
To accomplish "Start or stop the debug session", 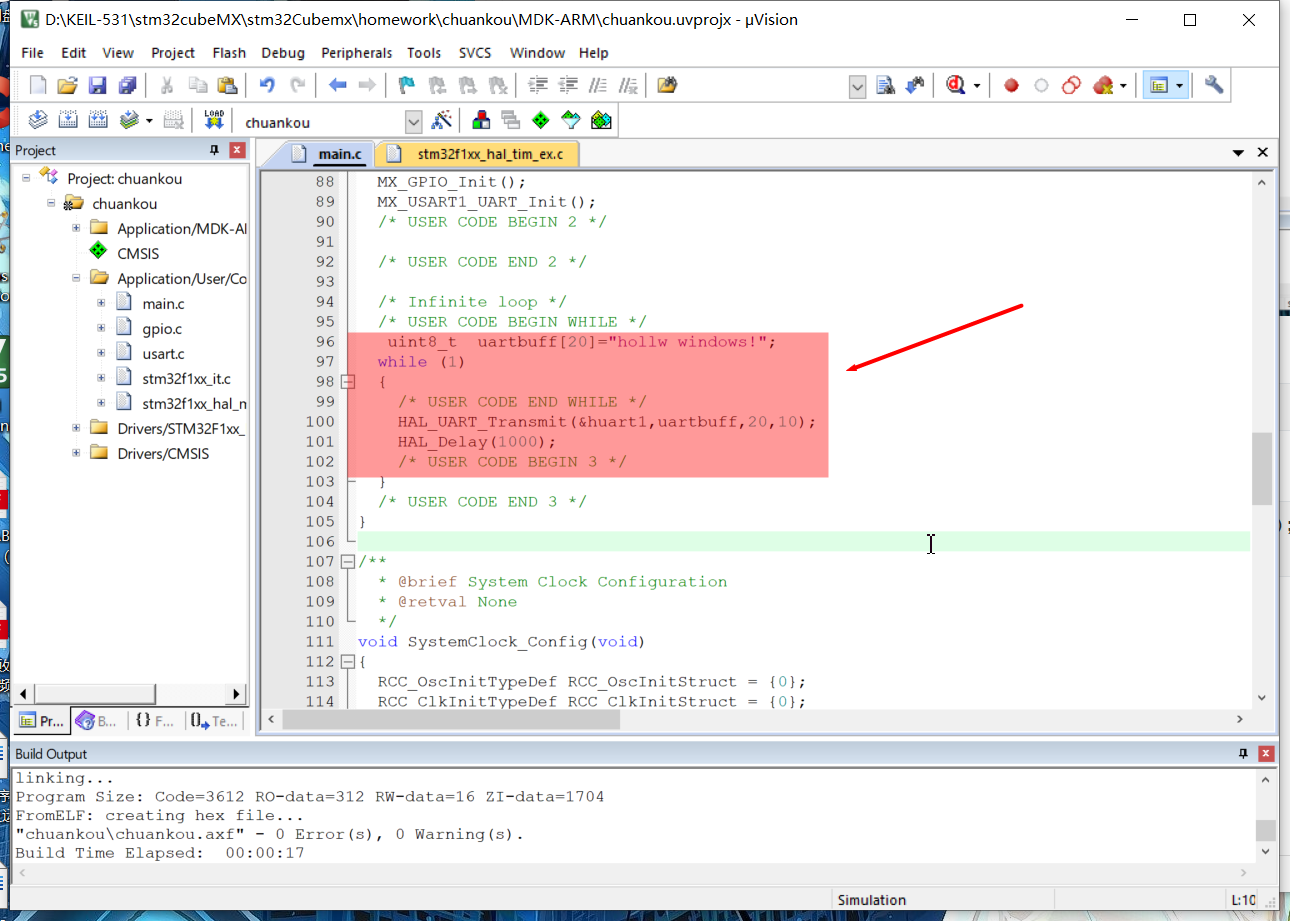I will coord(956,85).
